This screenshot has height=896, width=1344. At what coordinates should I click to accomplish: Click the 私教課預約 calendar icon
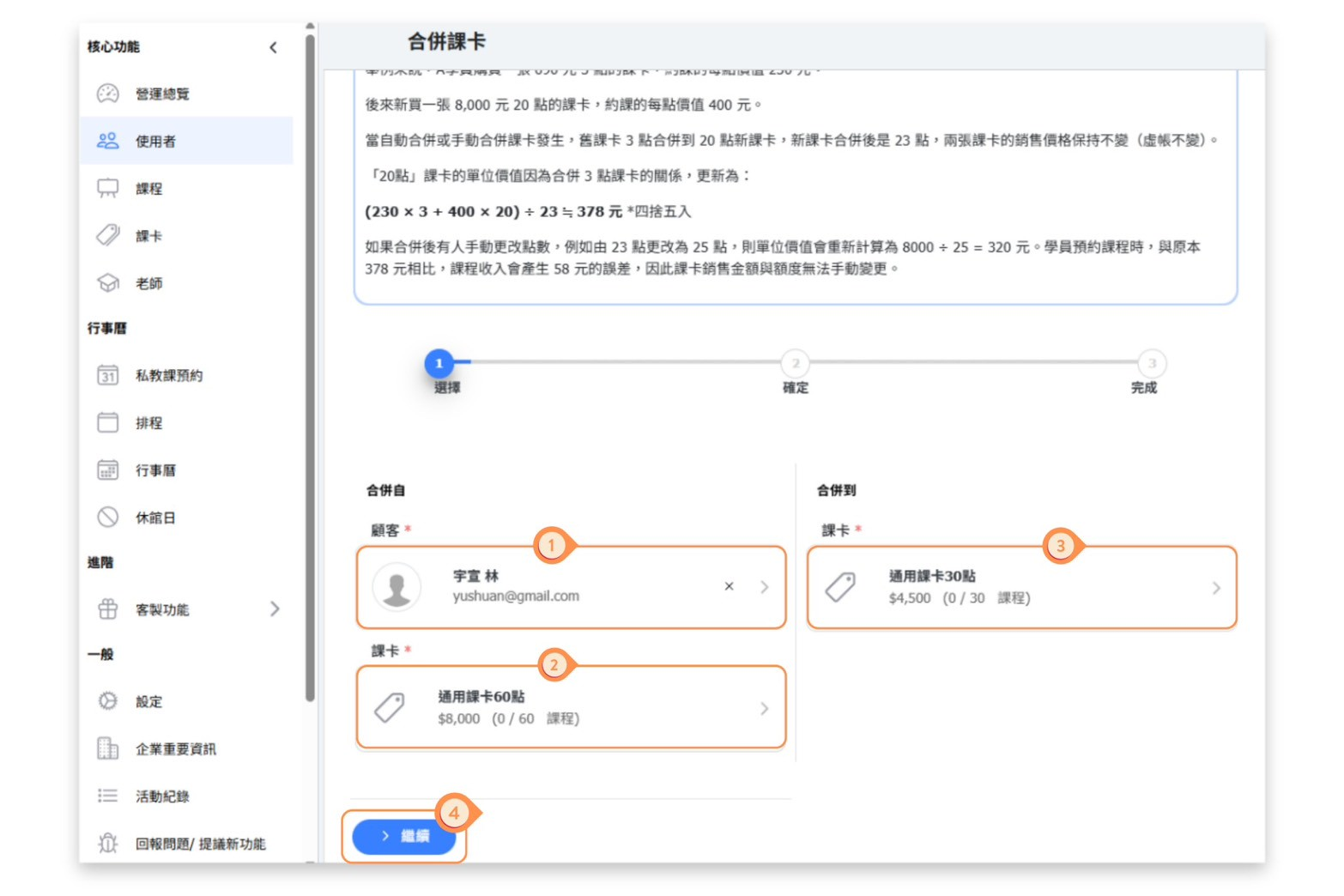pos(108,375)
